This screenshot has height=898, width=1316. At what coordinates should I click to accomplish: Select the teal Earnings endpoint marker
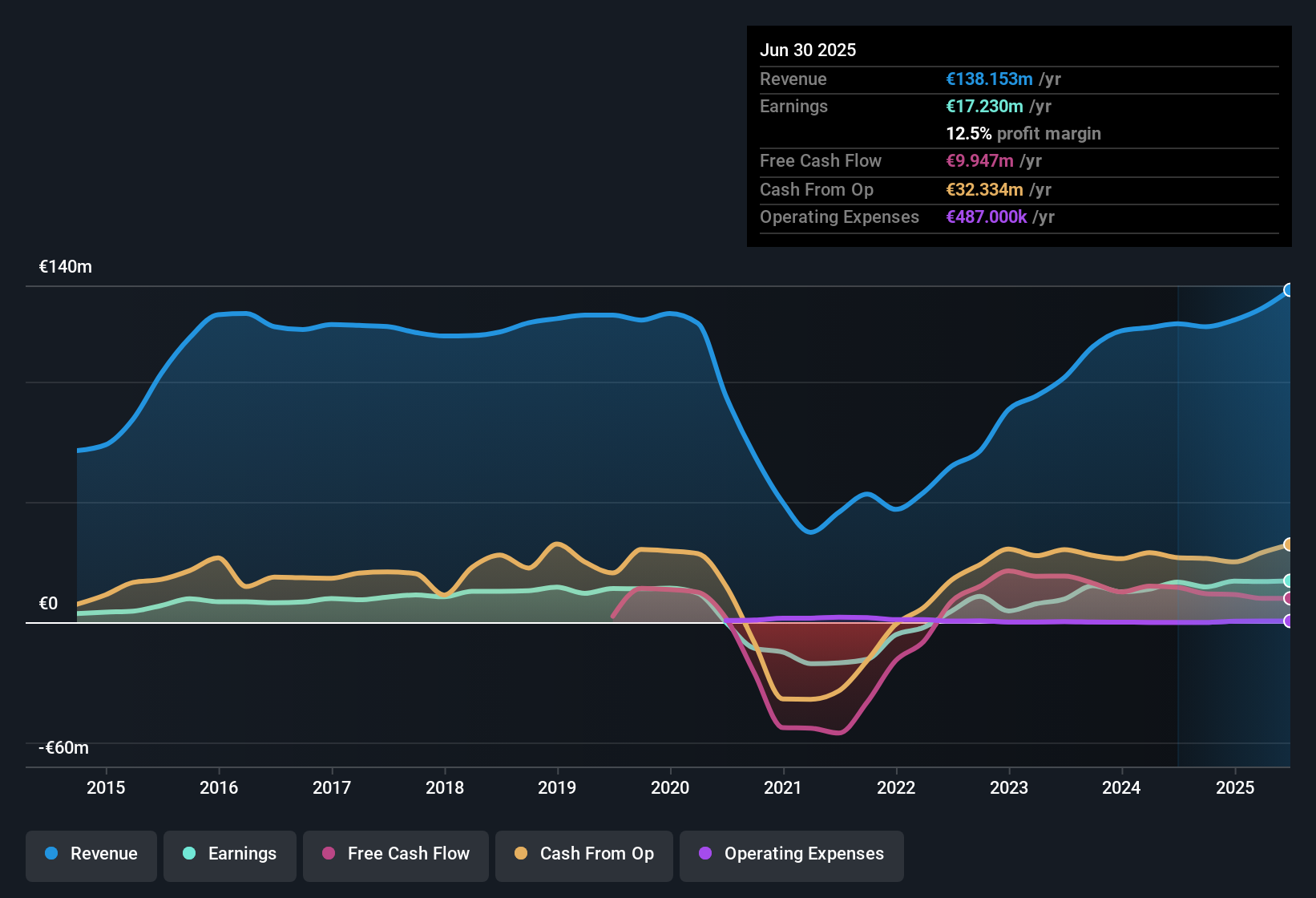(1288, 580)
